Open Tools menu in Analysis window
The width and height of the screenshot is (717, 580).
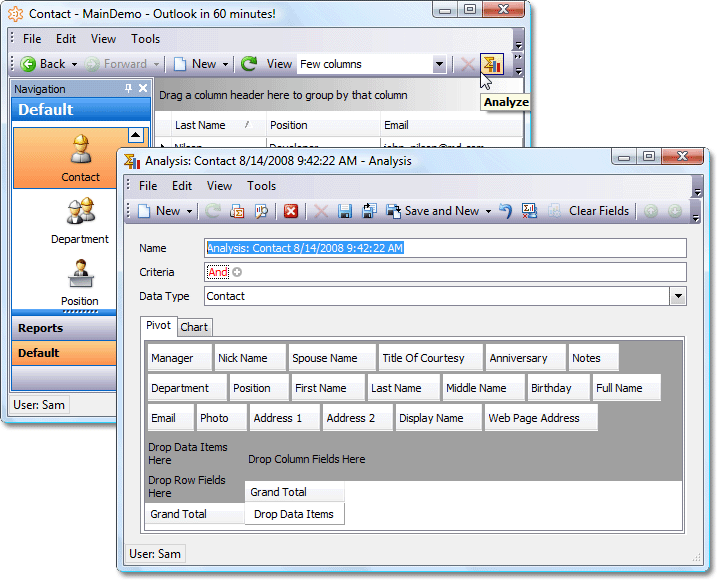tap(261, 186)
